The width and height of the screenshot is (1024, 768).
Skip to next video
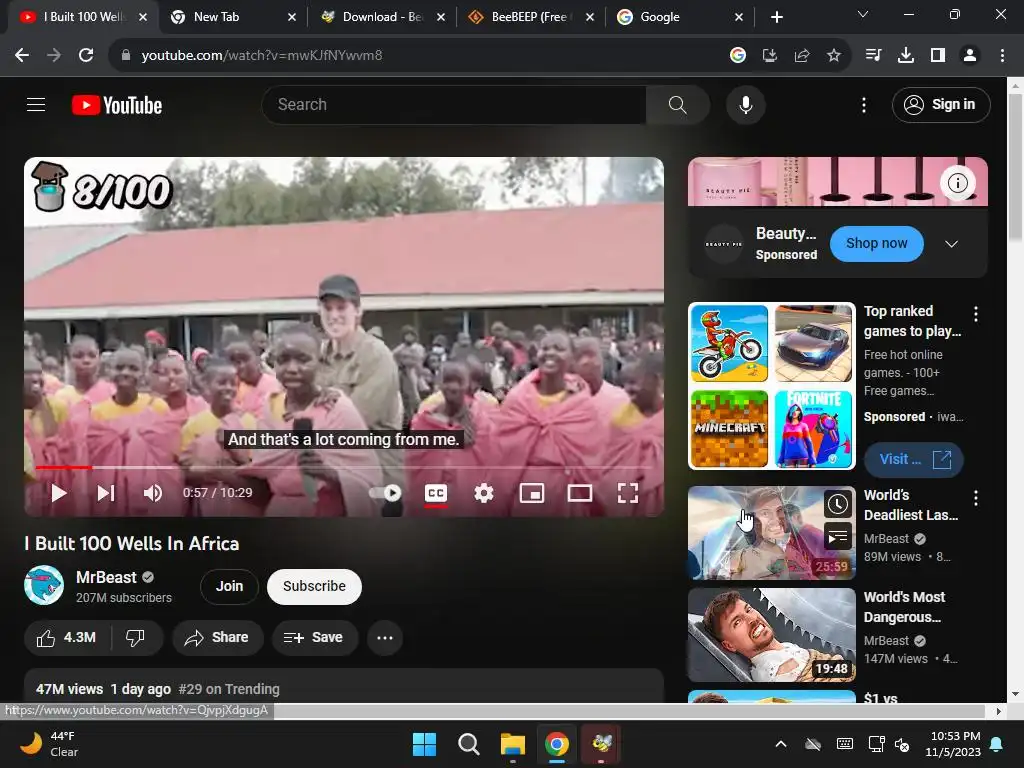tap(106, 493)
